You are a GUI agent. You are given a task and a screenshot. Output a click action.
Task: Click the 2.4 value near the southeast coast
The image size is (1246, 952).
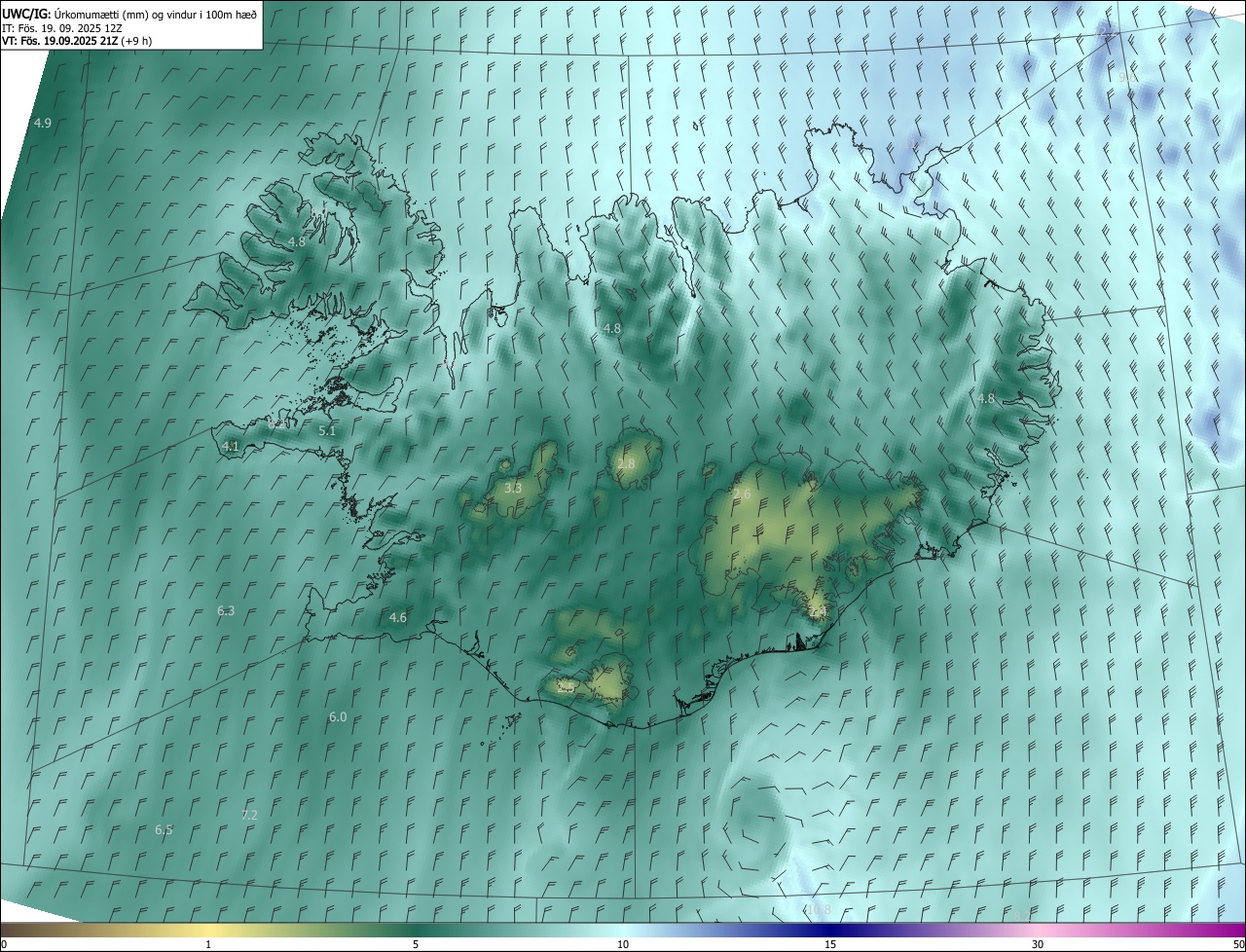pyautogui.click(x=818, y=611)
